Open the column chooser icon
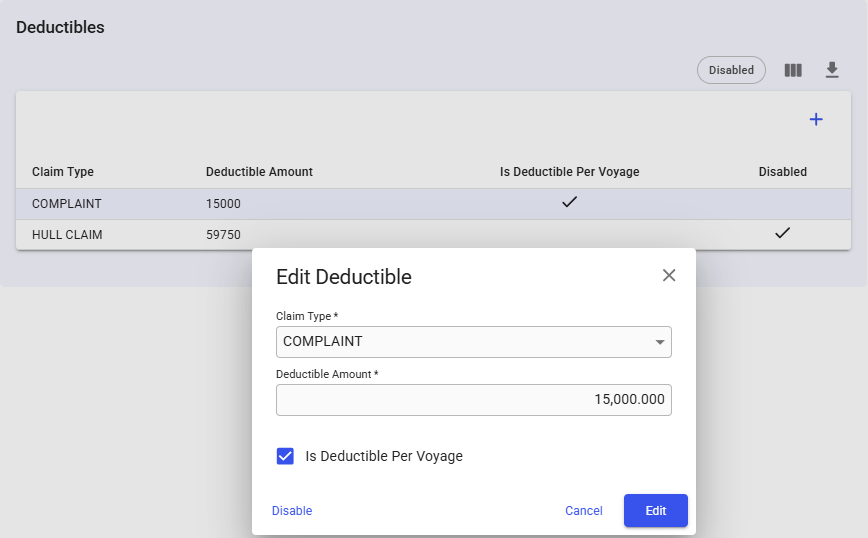Screen dimensions: 868x538 [x=793, y=70]
